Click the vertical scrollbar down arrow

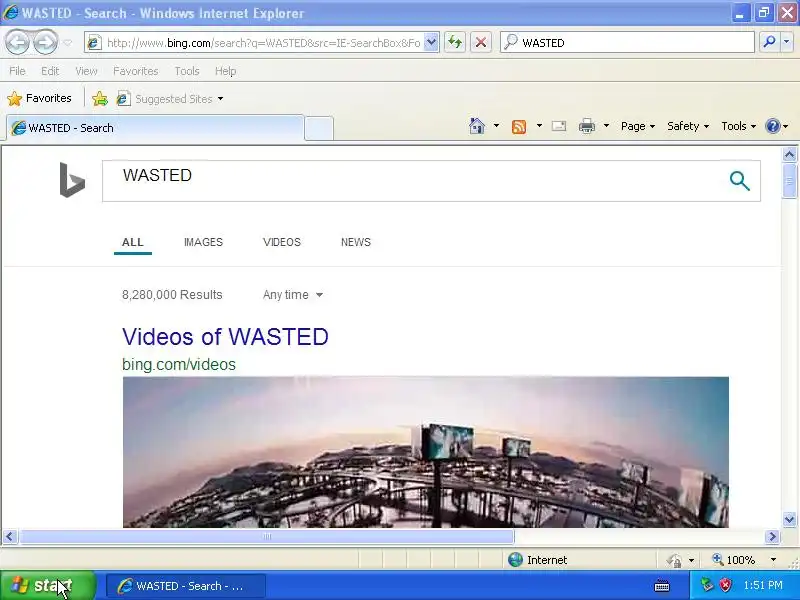(789, 519)
